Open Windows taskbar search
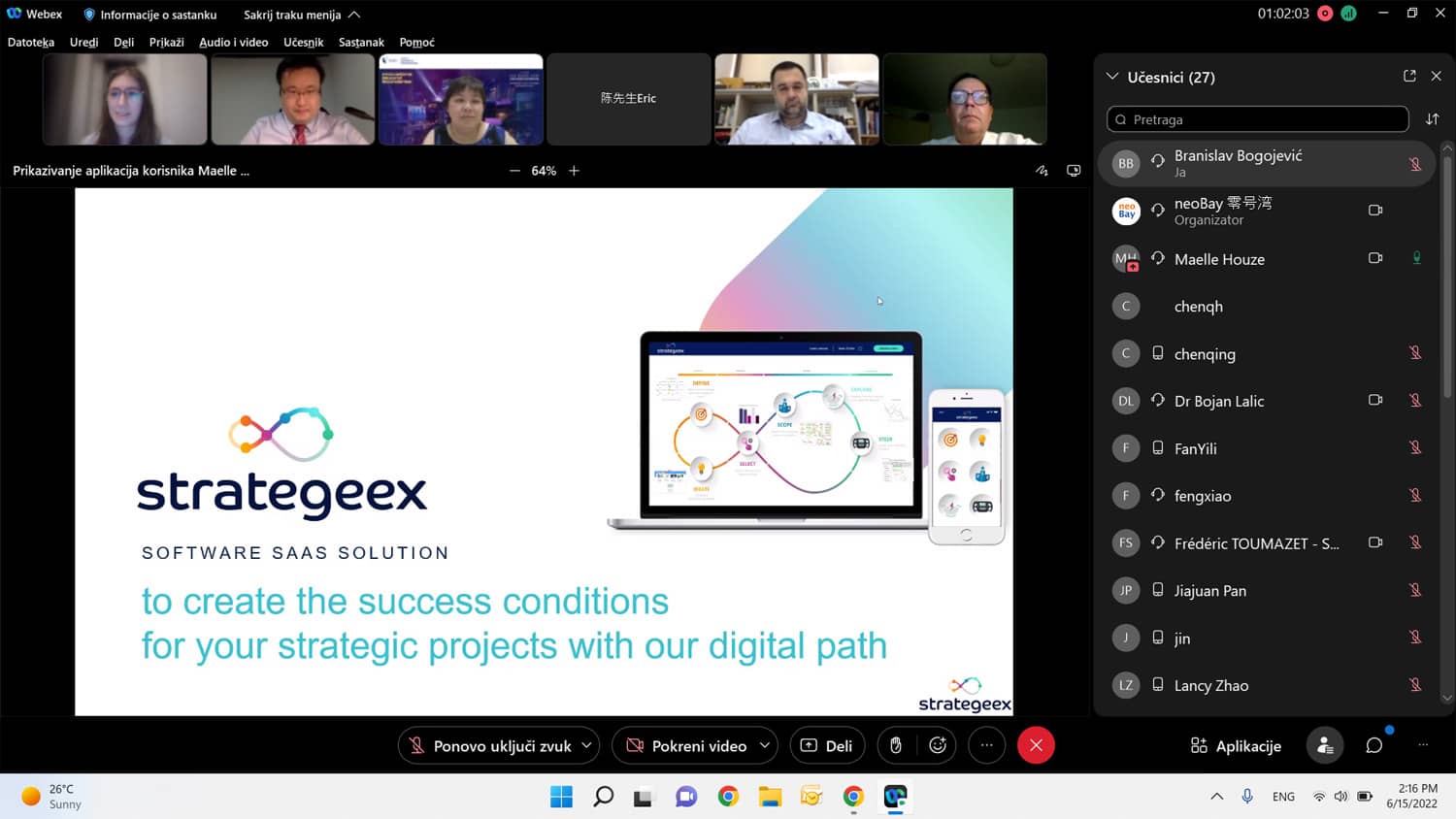This screenshot has height=819, width=1456. 603,797
